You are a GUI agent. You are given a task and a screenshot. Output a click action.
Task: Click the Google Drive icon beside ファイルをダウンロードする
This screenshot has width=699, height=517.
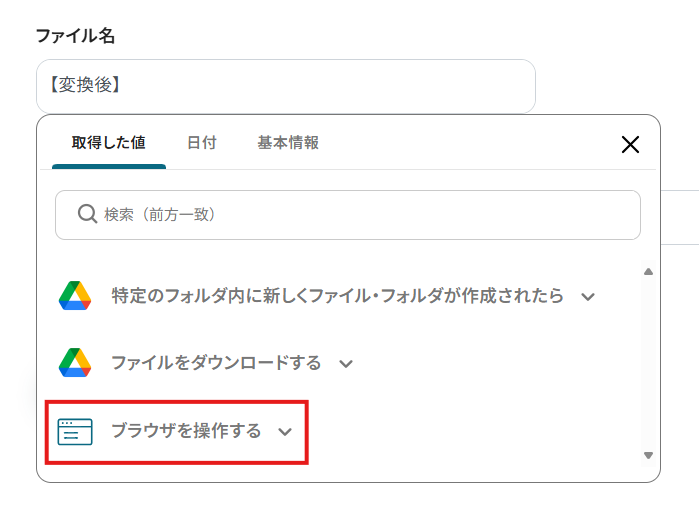click(75, 363)
